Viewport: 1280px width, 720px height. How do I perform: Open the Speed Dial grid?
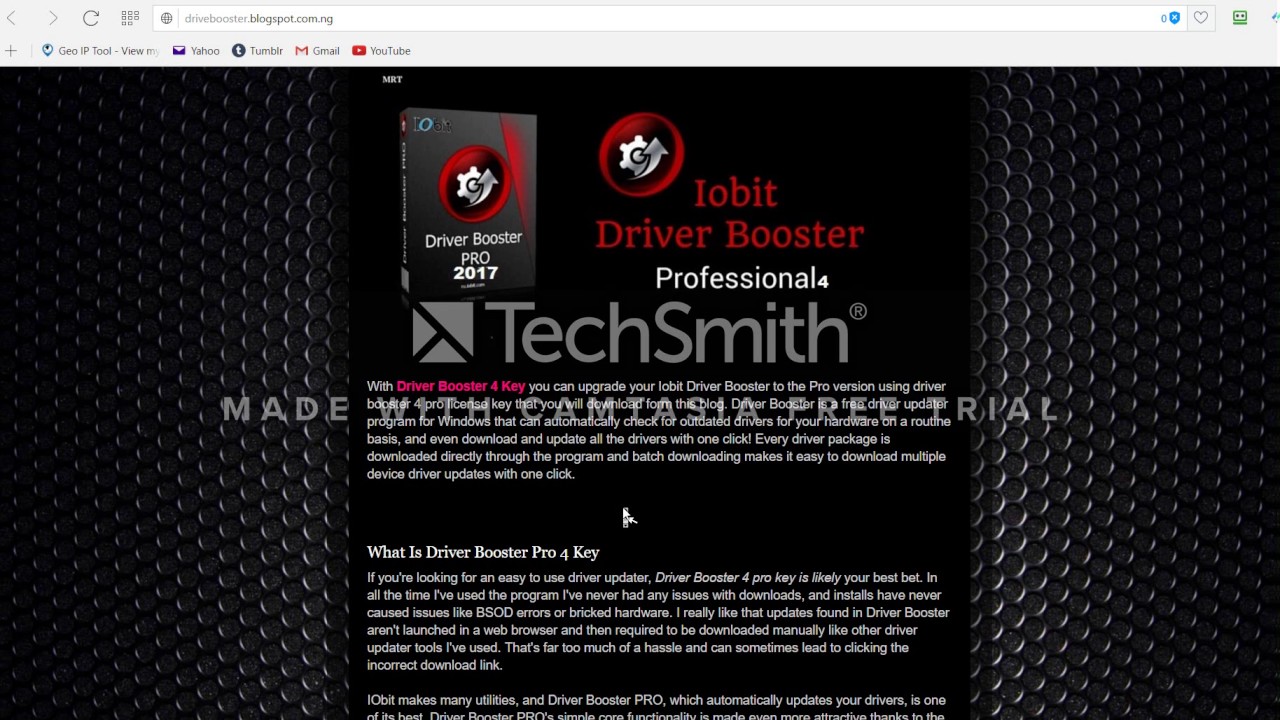130,18
